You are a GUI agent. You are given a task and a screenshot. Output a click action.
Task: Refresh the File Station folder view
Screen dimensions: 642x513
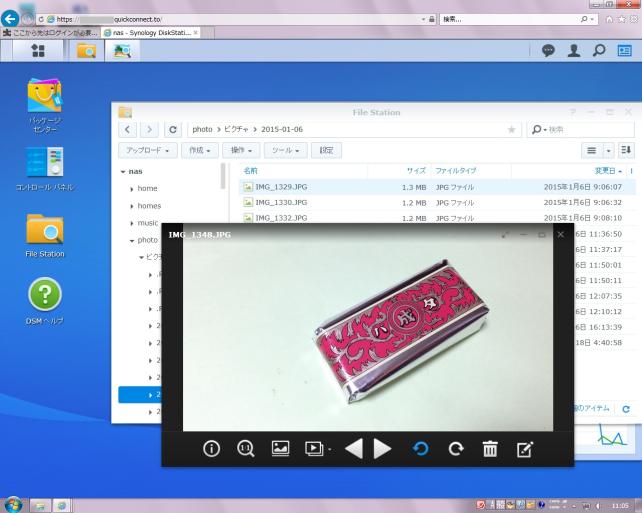(x=174, y=129)
